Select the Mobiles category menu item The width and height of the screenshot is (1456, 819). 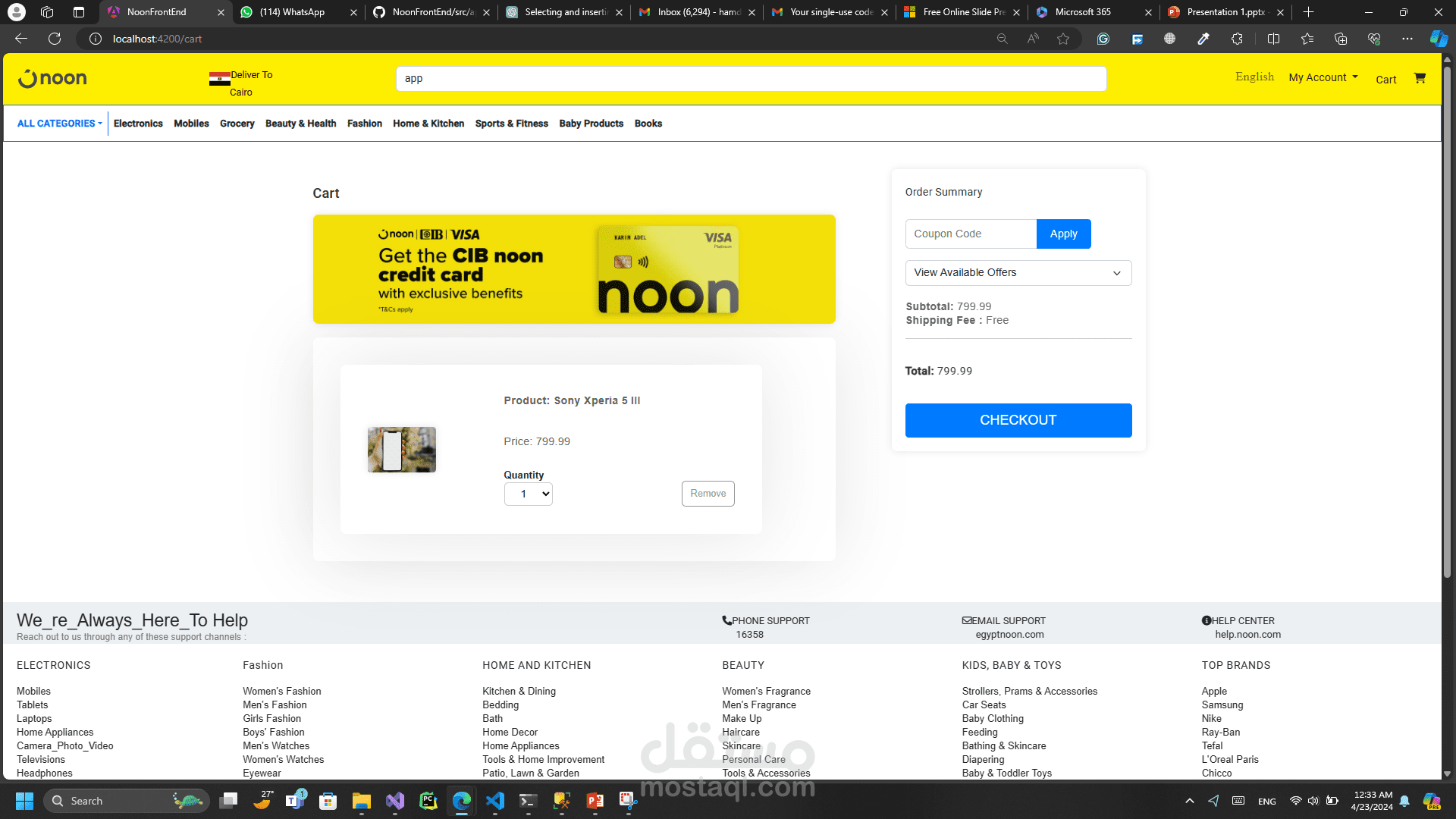pyautogui.click(x=191, y=124)
